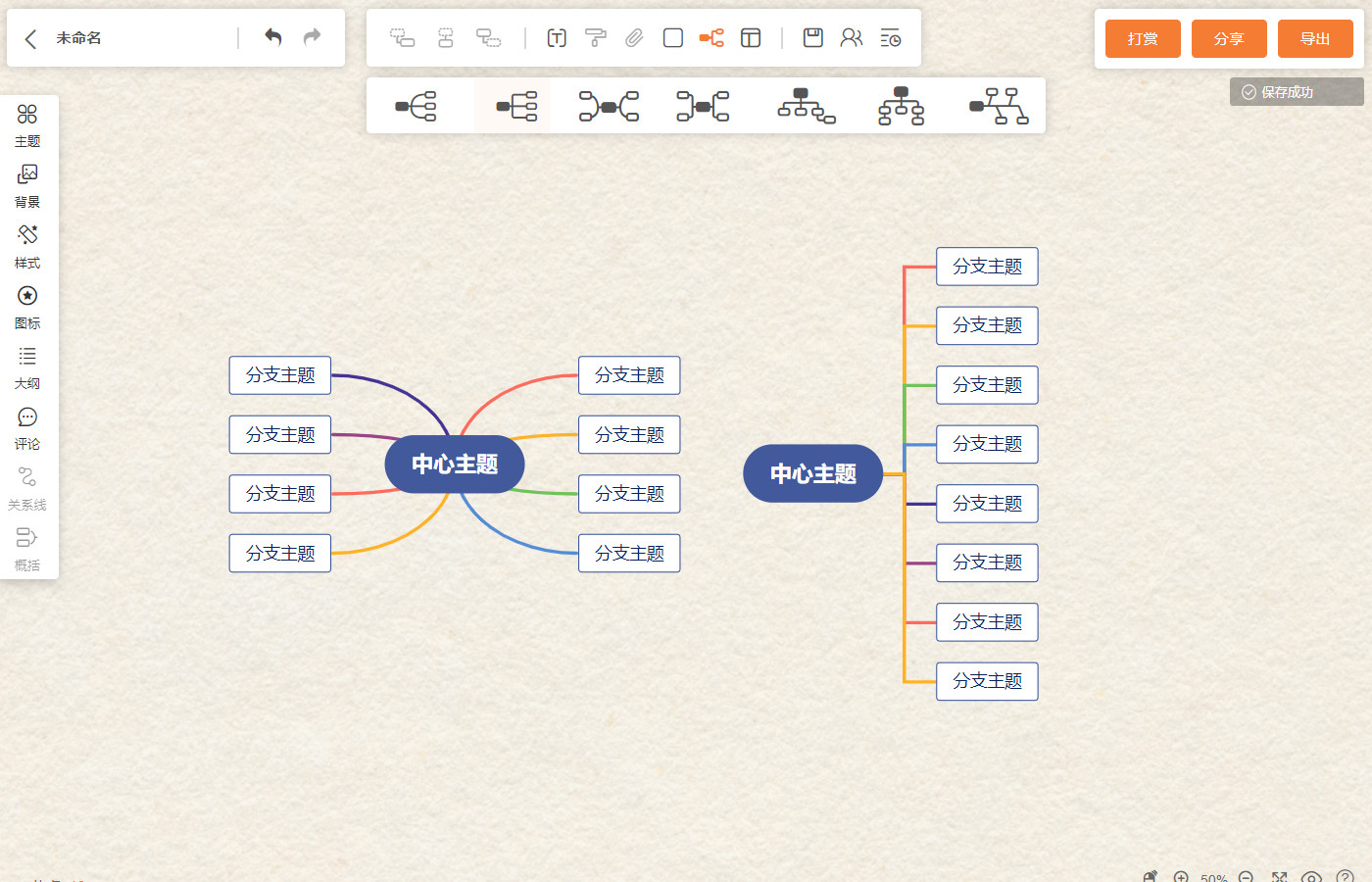The image size is (1372, 882).
Task: Fit map to screen with expand arrows
Action: click(1279, 877)
